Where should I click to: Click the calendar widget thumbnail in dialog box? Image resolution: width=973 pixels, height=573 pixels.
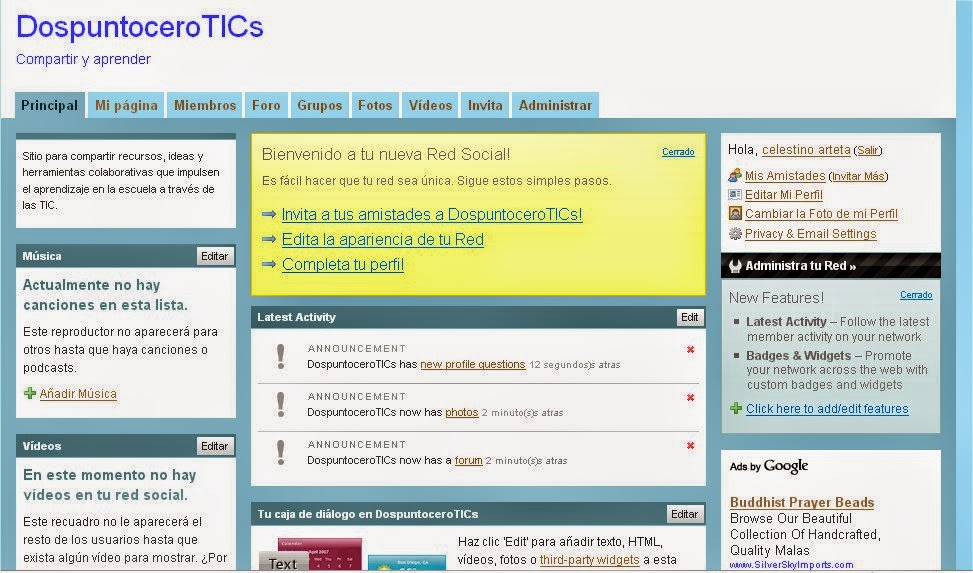[x=320, y=554]
